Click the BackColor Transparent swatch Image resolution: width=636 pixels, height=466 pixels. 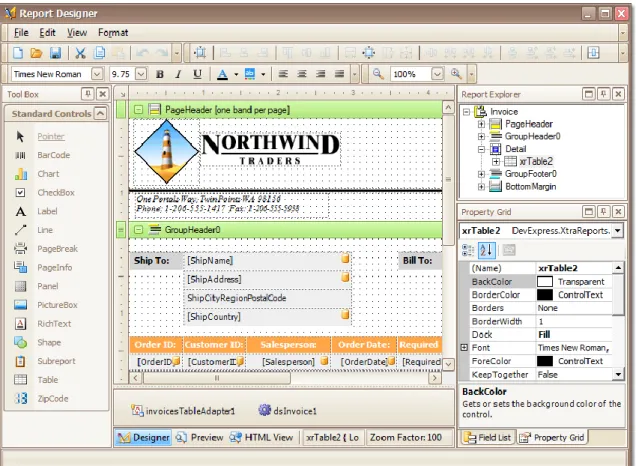(545, 281)
